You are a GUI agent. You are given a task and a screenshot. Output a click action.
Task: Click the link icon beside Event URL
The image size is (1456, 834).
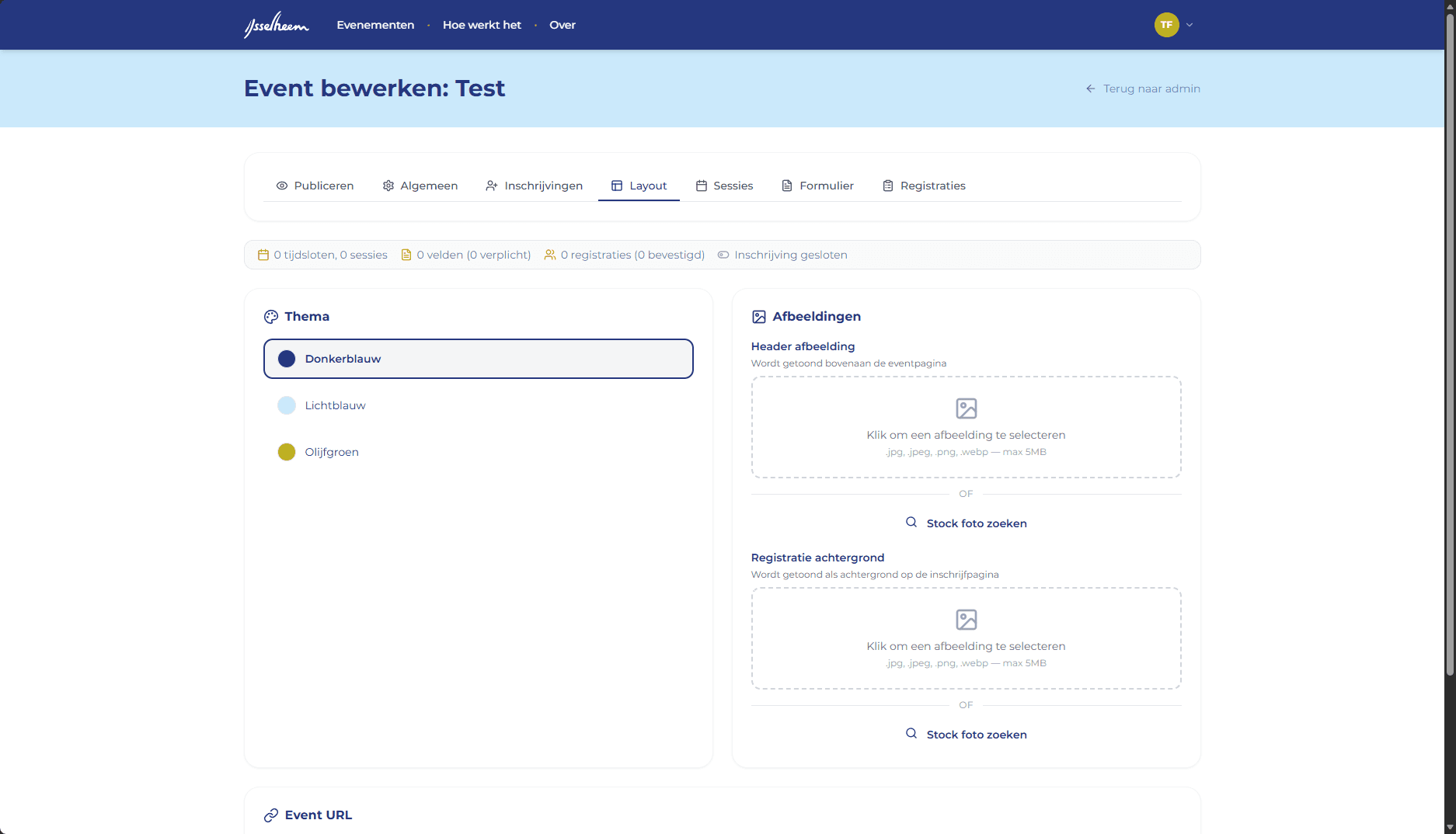271,815
